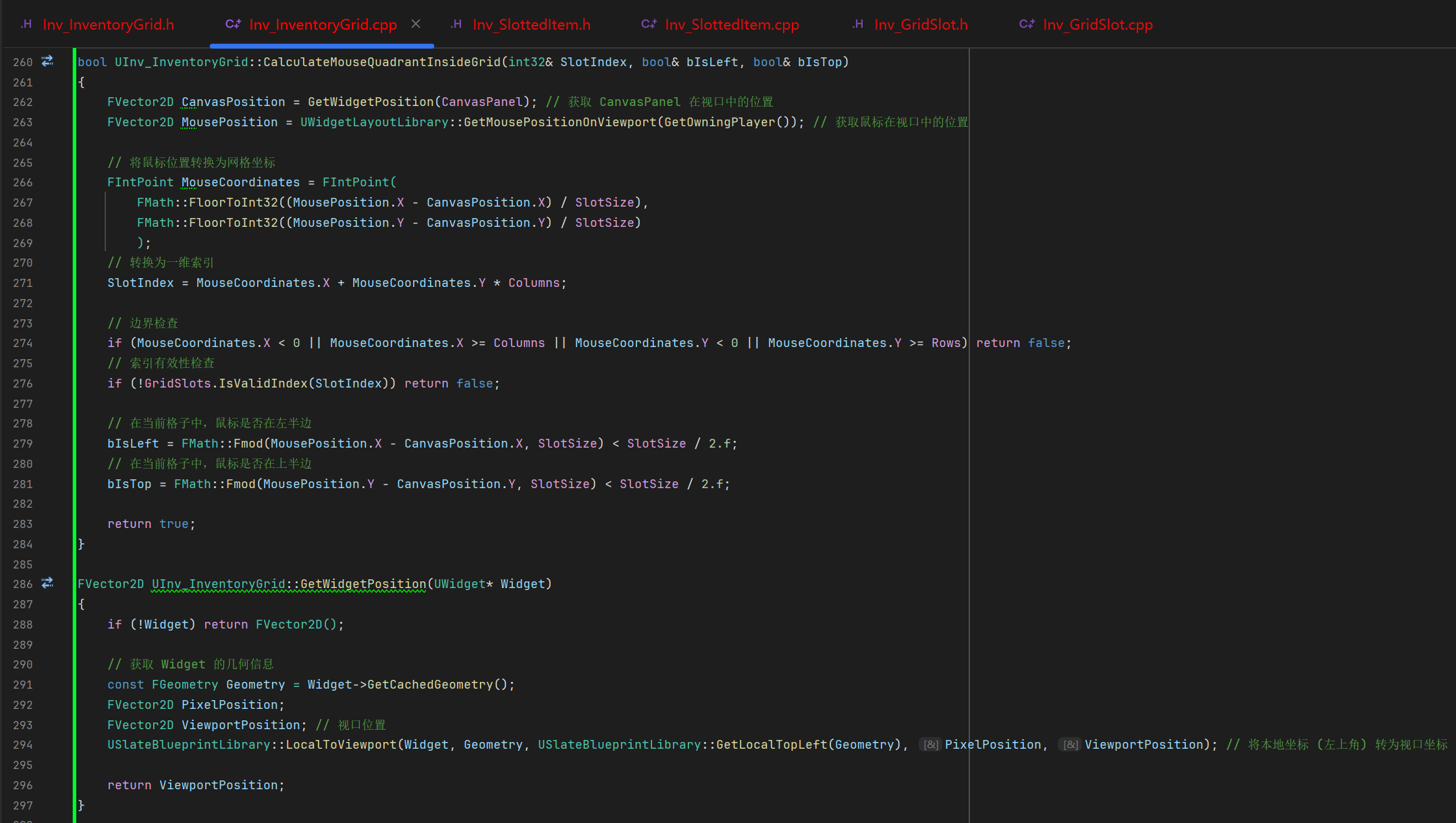Open the Inv_SlottedItem.cpp tab
Viewport: 1456px width, 823px height.
(x=732, y=25)
